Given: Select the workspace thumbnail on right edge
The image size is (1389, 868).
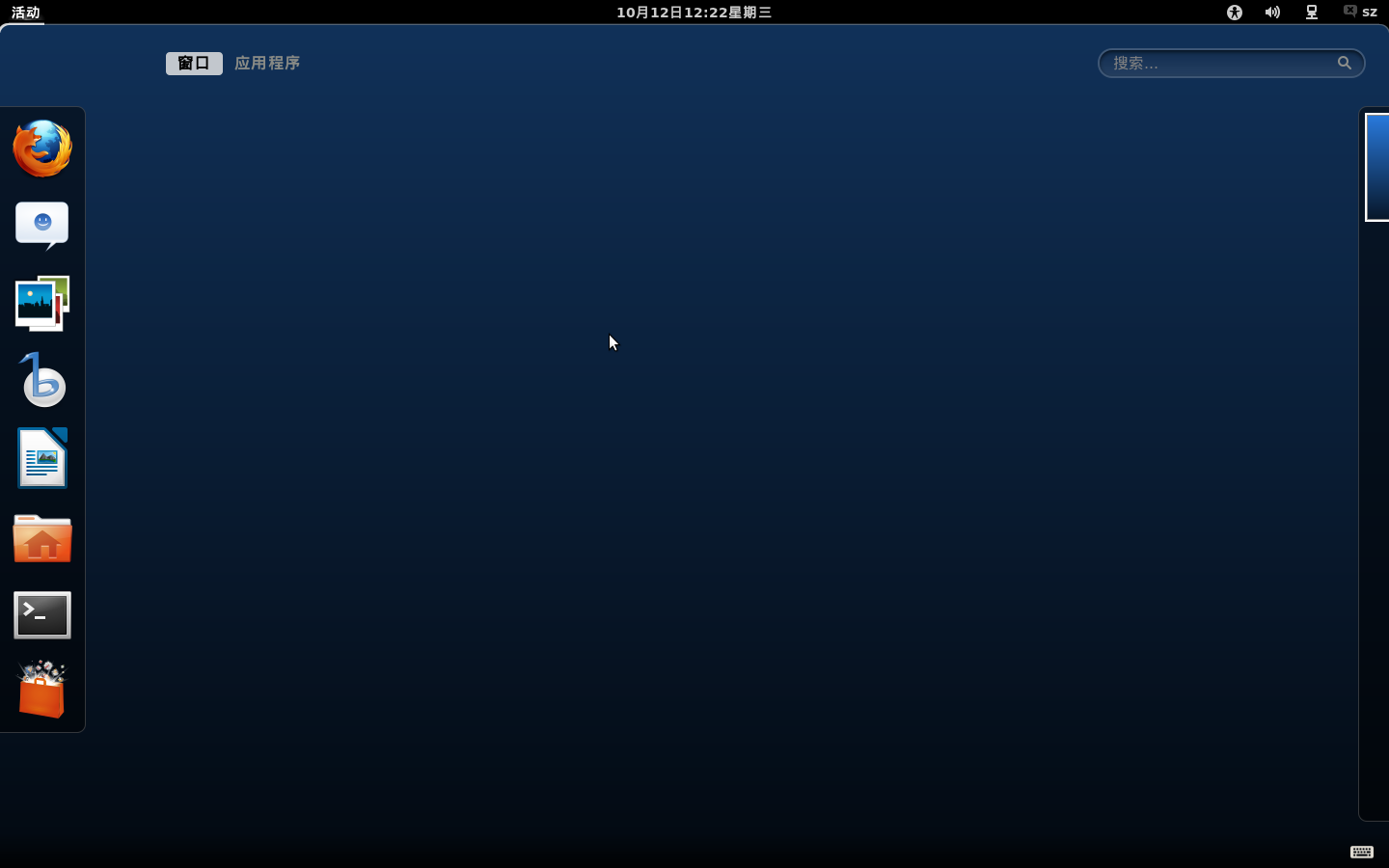Looking at the screenshot, I should pos(1377,167).
